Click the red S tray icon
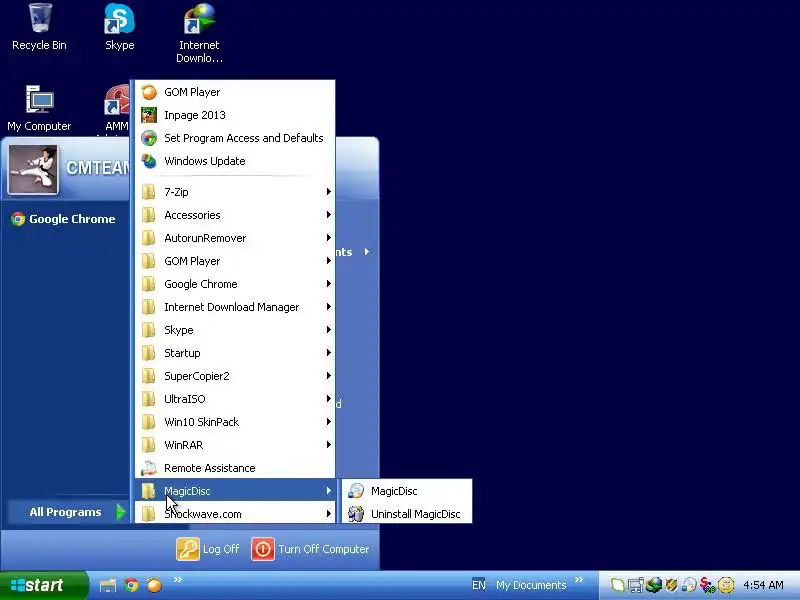Viewport: 800px width, 600px height. 707,585
